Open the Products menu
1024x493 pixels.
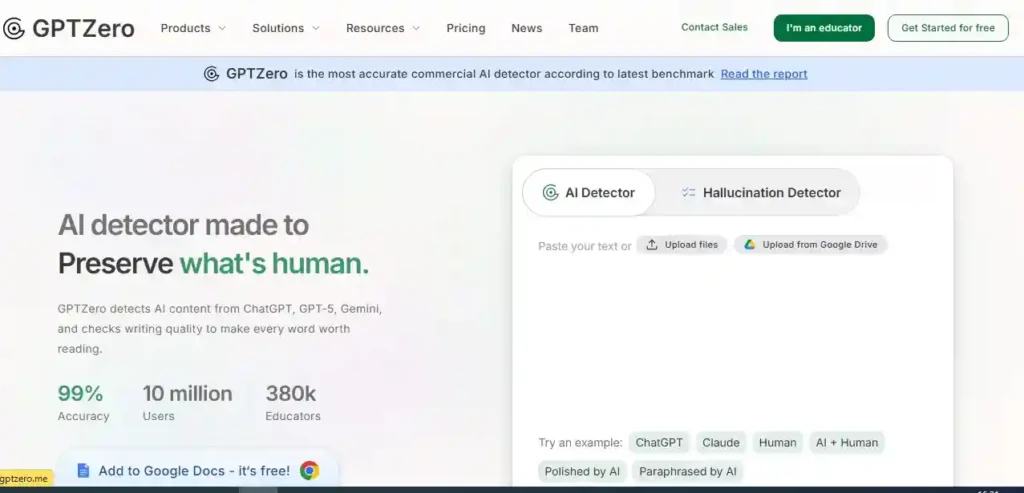click(193, 28)
